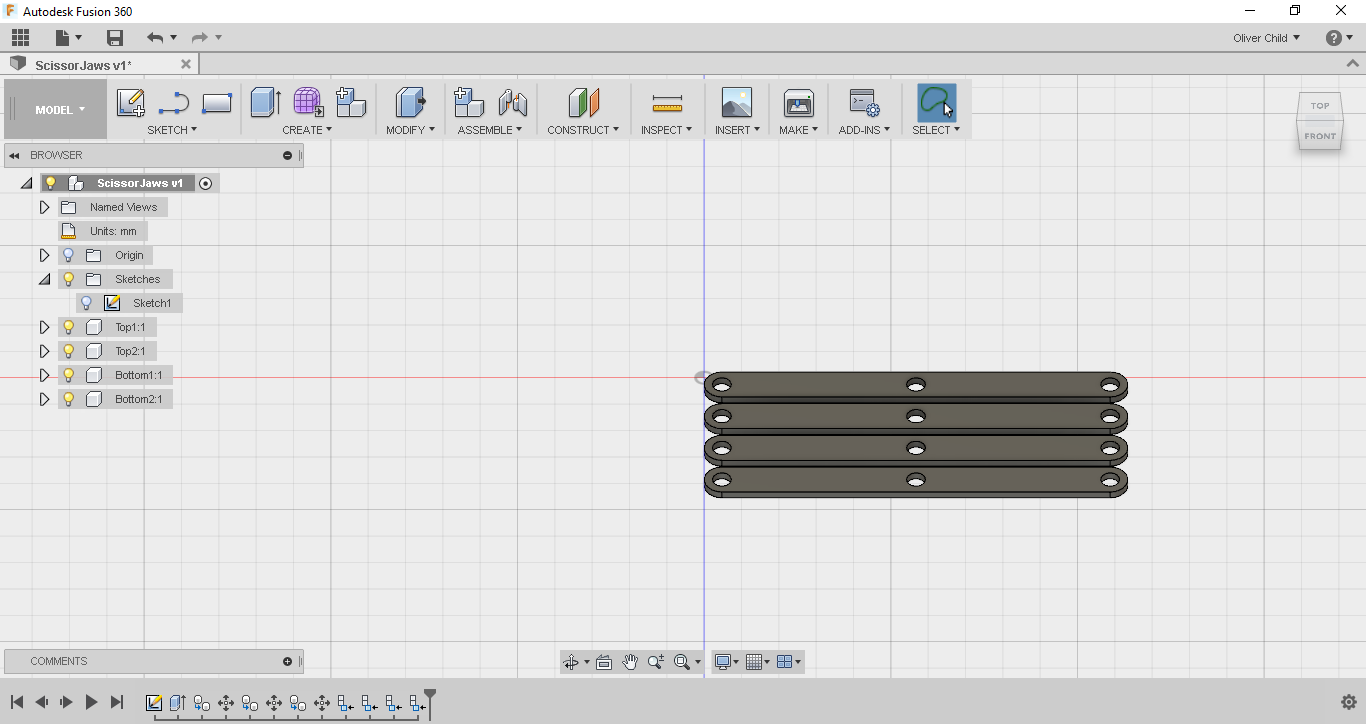Viewport: 1366px width, 724px height.
Task: Activate the Select tool icon
Action: coord(936,102)
